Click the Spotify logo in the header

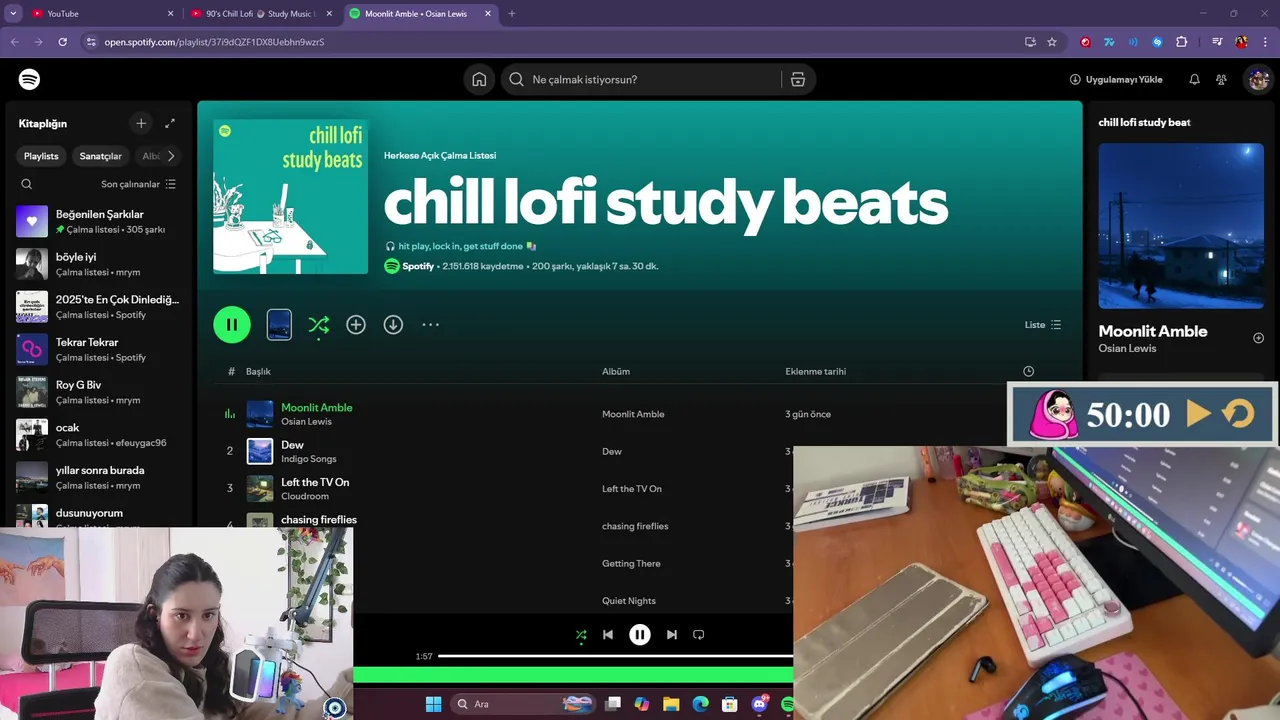(x=30, y=79)
